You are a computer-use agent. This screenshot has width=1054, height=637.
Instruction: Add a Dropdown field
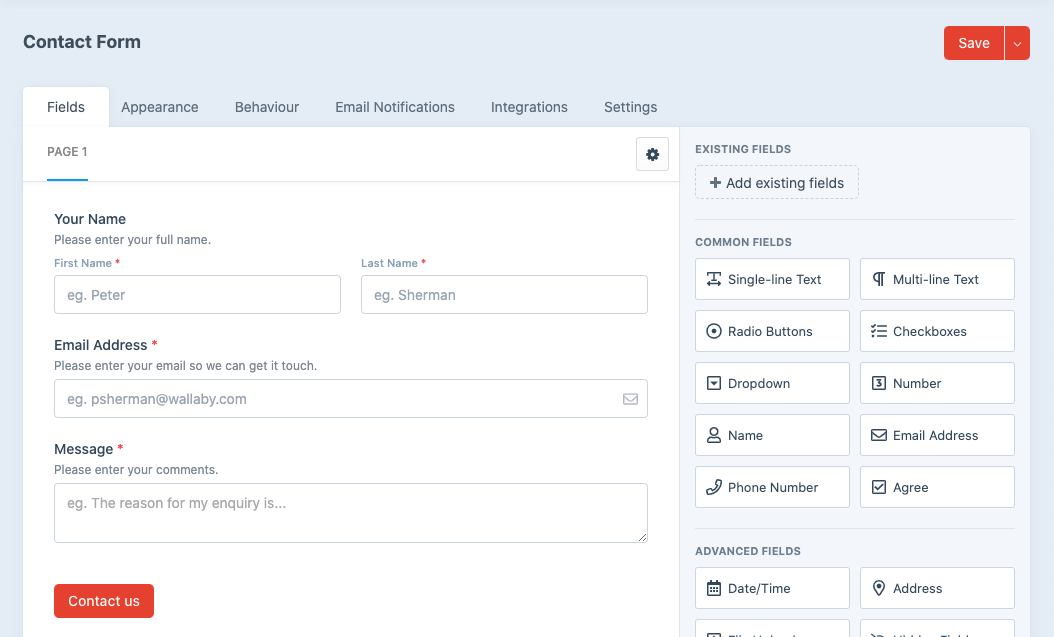[x=772, y=383]
